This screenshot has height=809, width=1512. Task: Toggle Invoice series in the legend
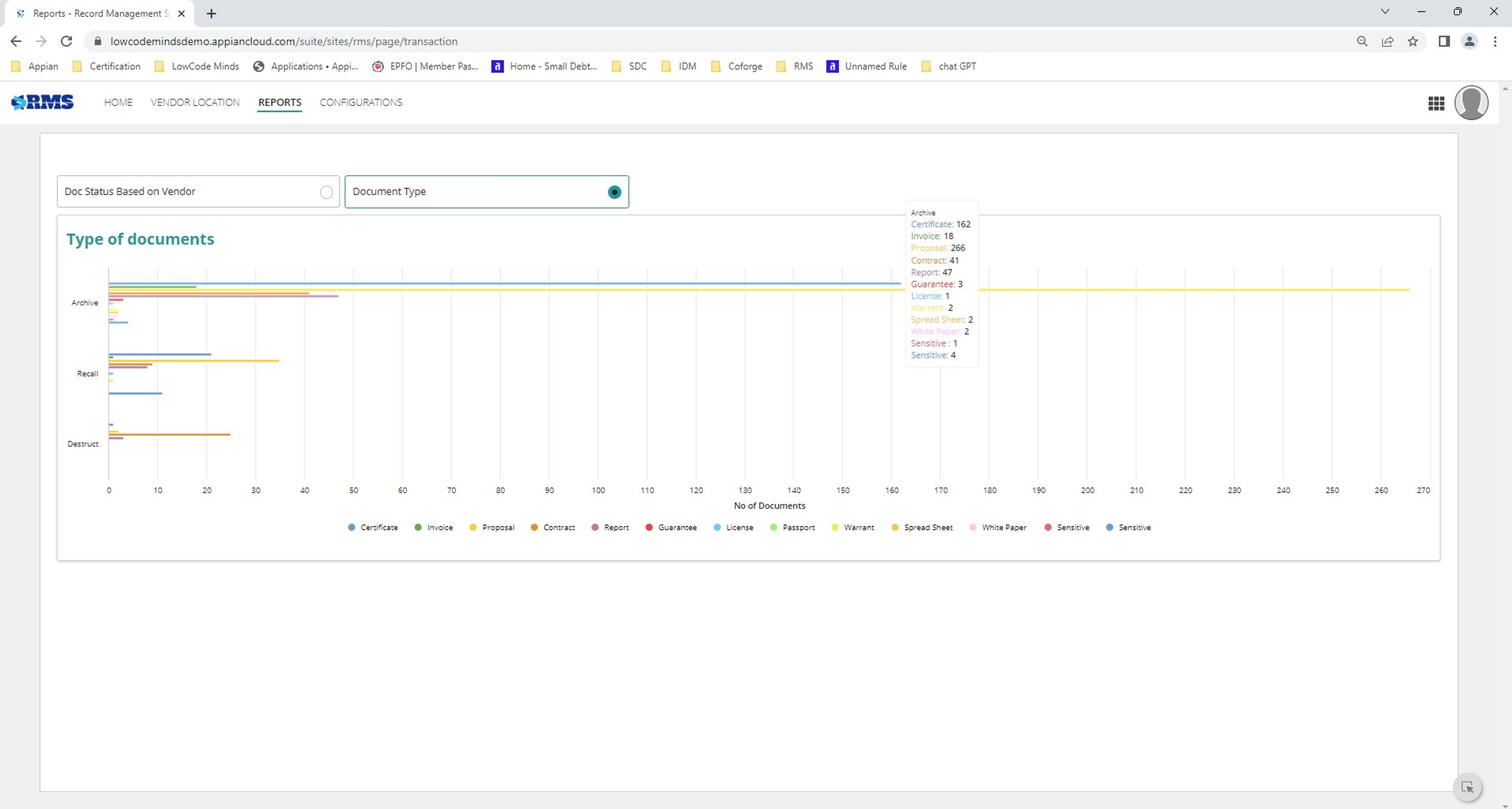(434, 527)
